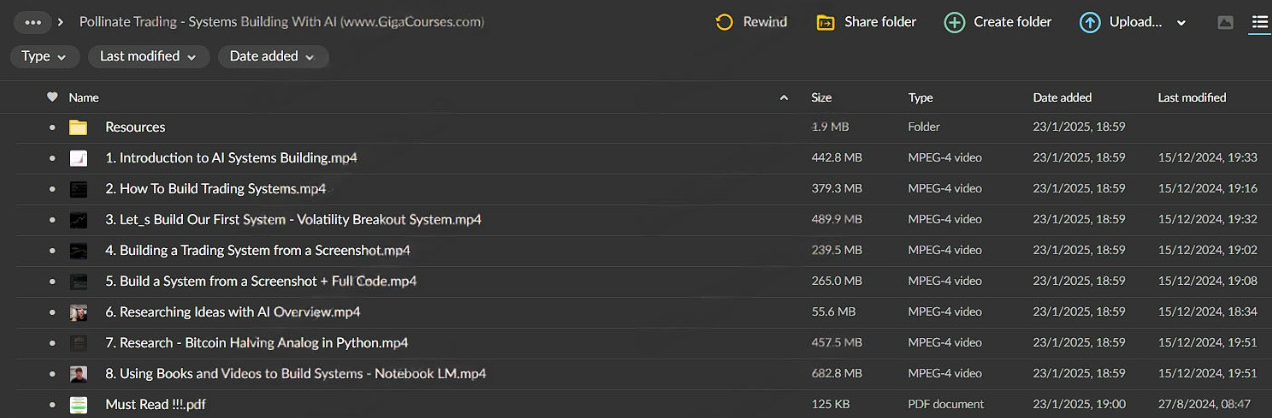Toggle favorite dot for Resources folder

click(x=52, y=128)
